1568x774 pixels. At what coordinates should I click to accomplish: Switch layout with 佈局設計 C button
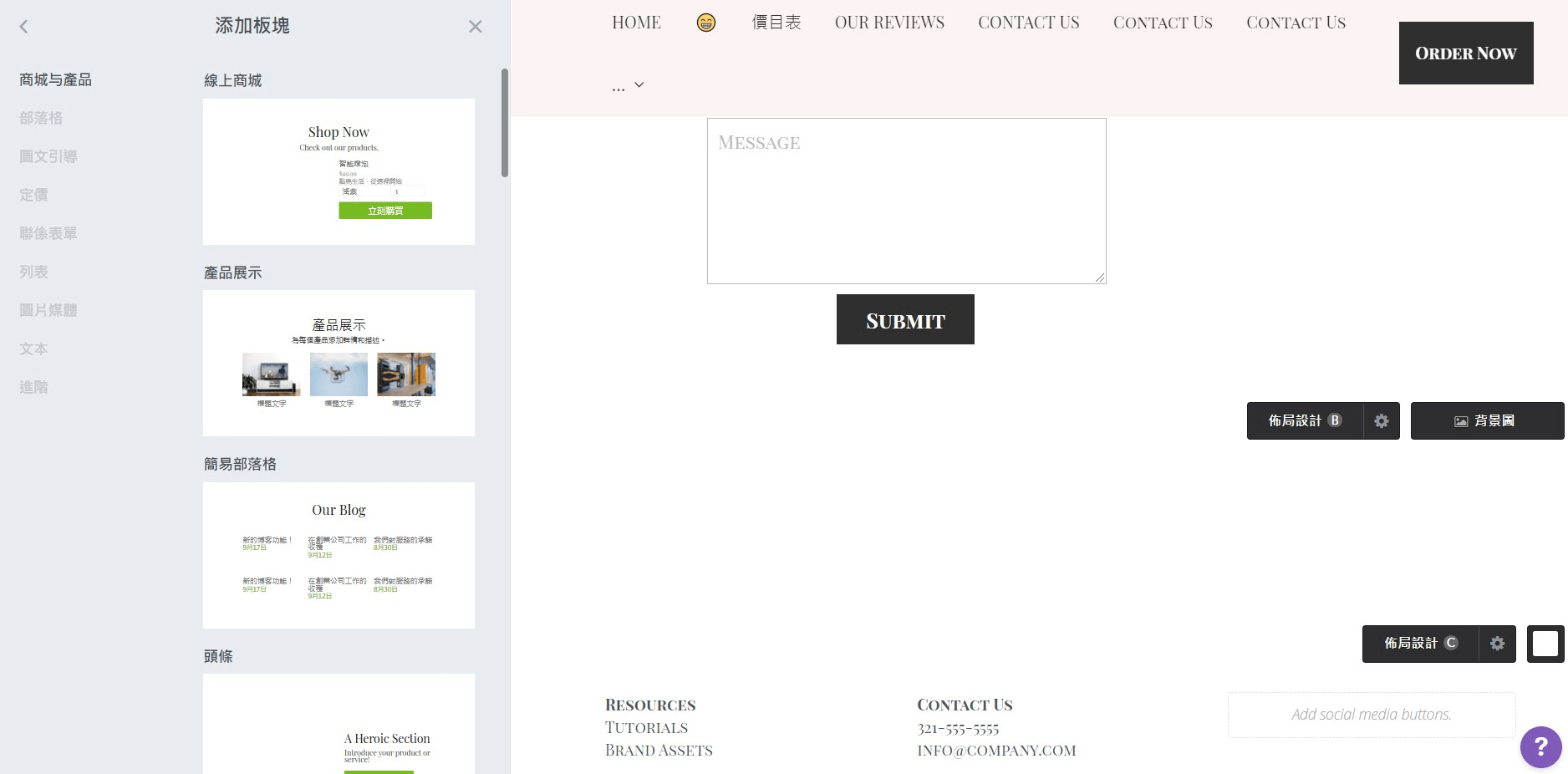(1420, 644)
